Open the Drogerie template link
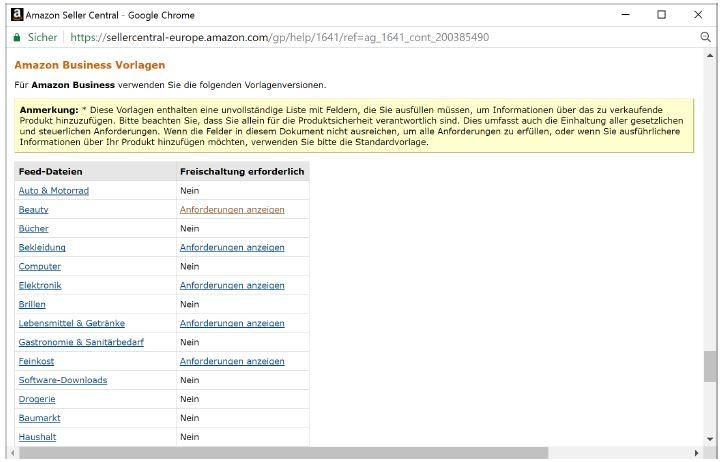The image size is (727, 462). (37, 399)
